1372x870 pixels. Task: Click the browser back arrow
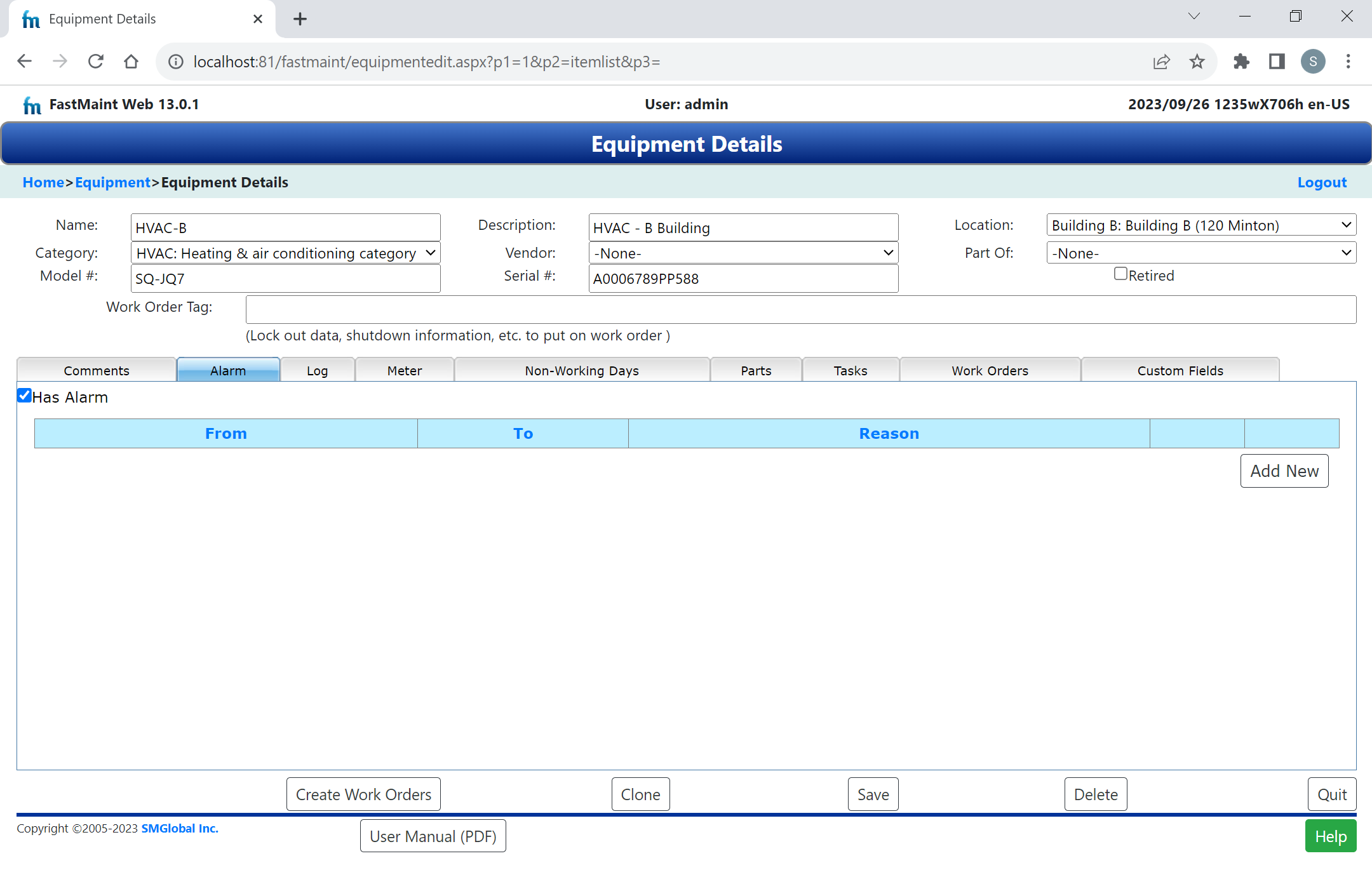(24, 62)
